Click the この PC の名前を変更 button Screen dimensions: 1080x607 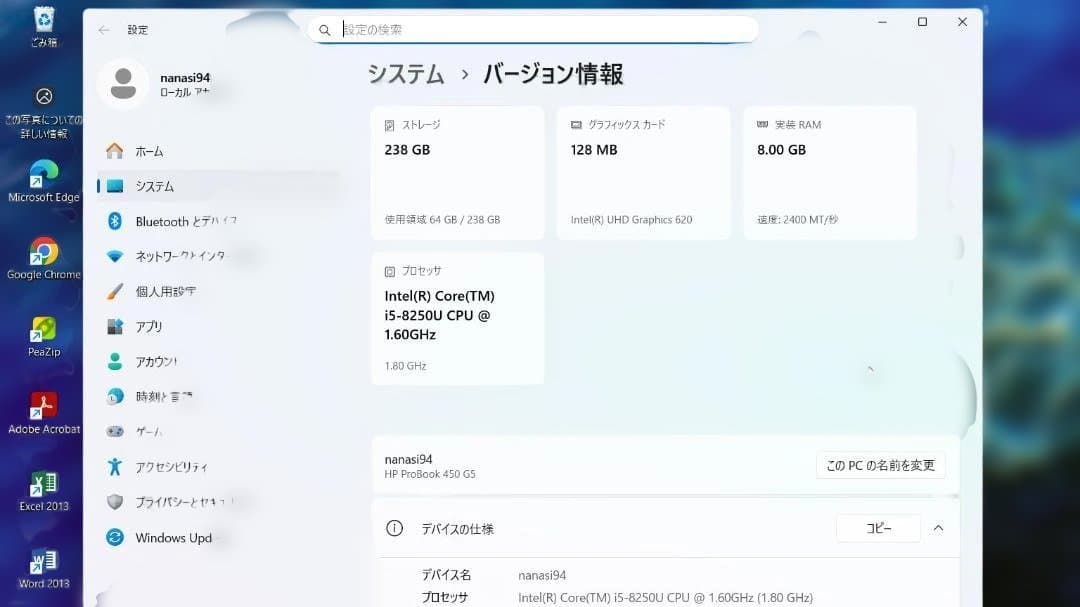pyautogui.click(x=880, y=465)
